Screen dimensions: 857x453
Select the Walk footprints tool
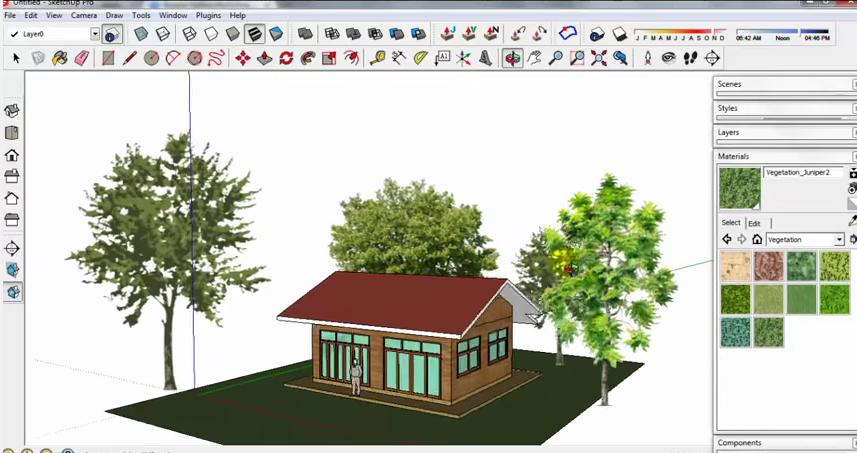click(690, 58)
